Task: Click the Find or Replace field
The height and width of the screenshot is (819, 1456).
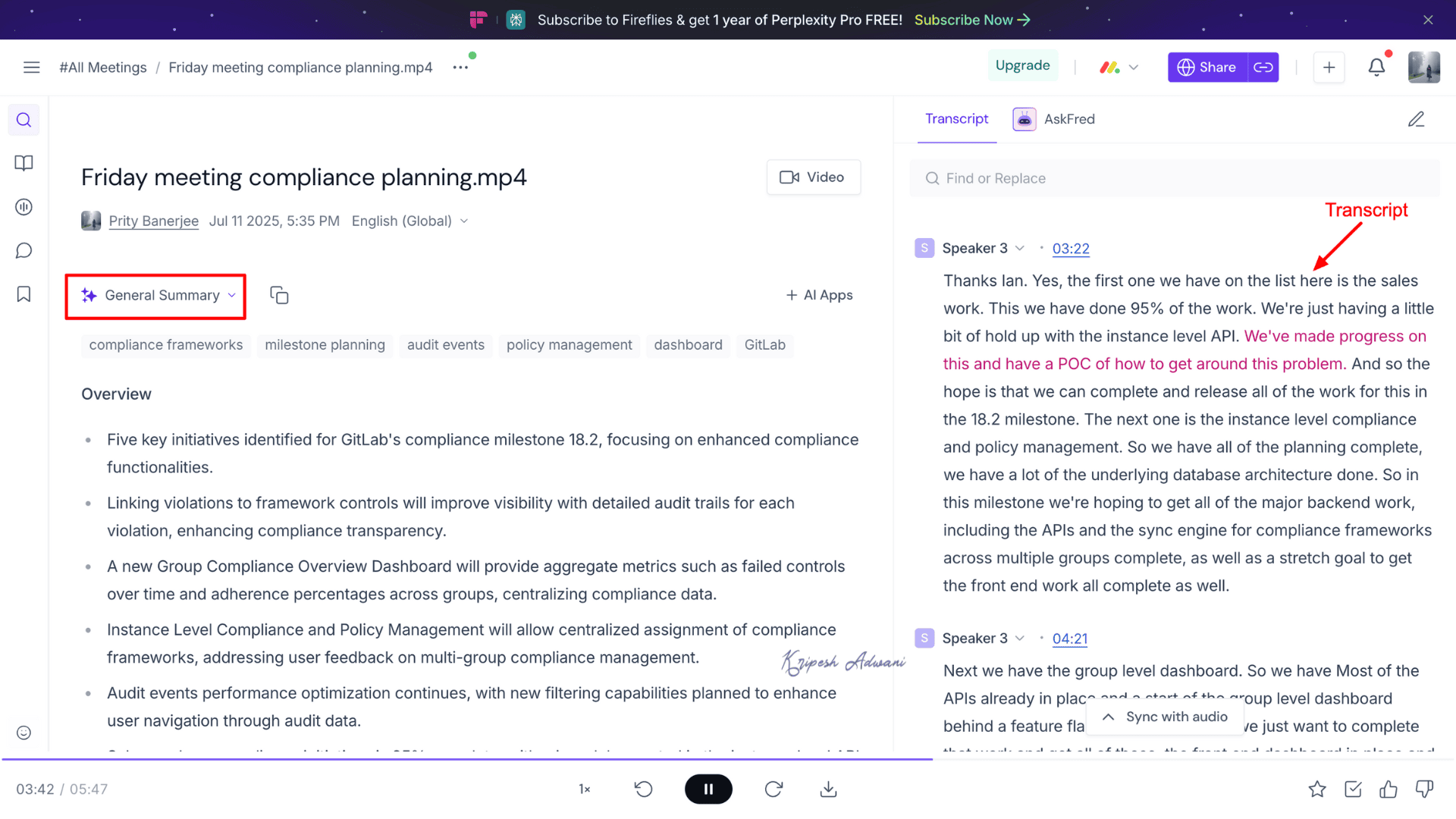Action: click(x=1174, y=178)
